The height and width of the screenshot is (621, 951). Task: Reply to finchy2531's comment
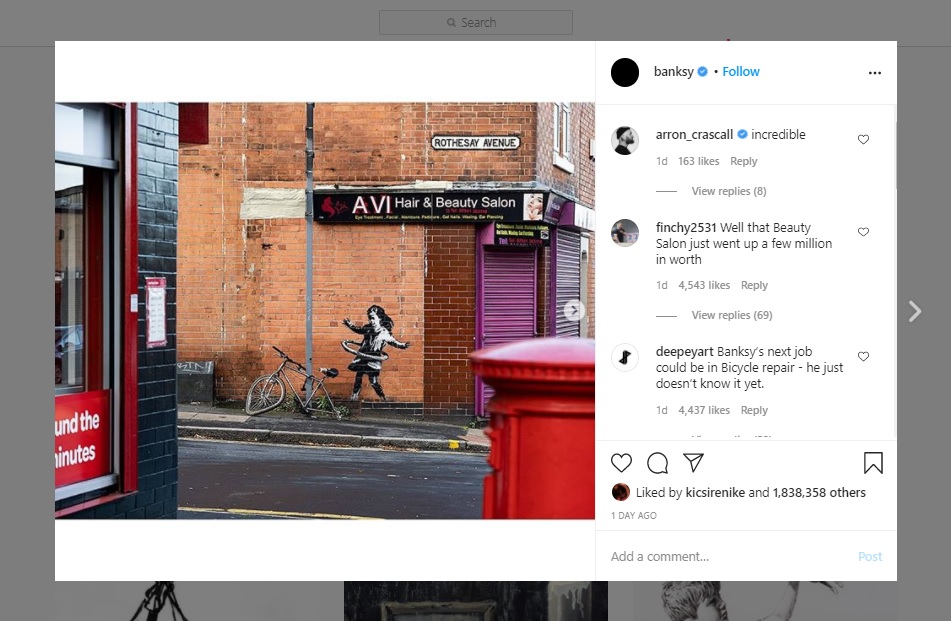(x=754, y=285)
